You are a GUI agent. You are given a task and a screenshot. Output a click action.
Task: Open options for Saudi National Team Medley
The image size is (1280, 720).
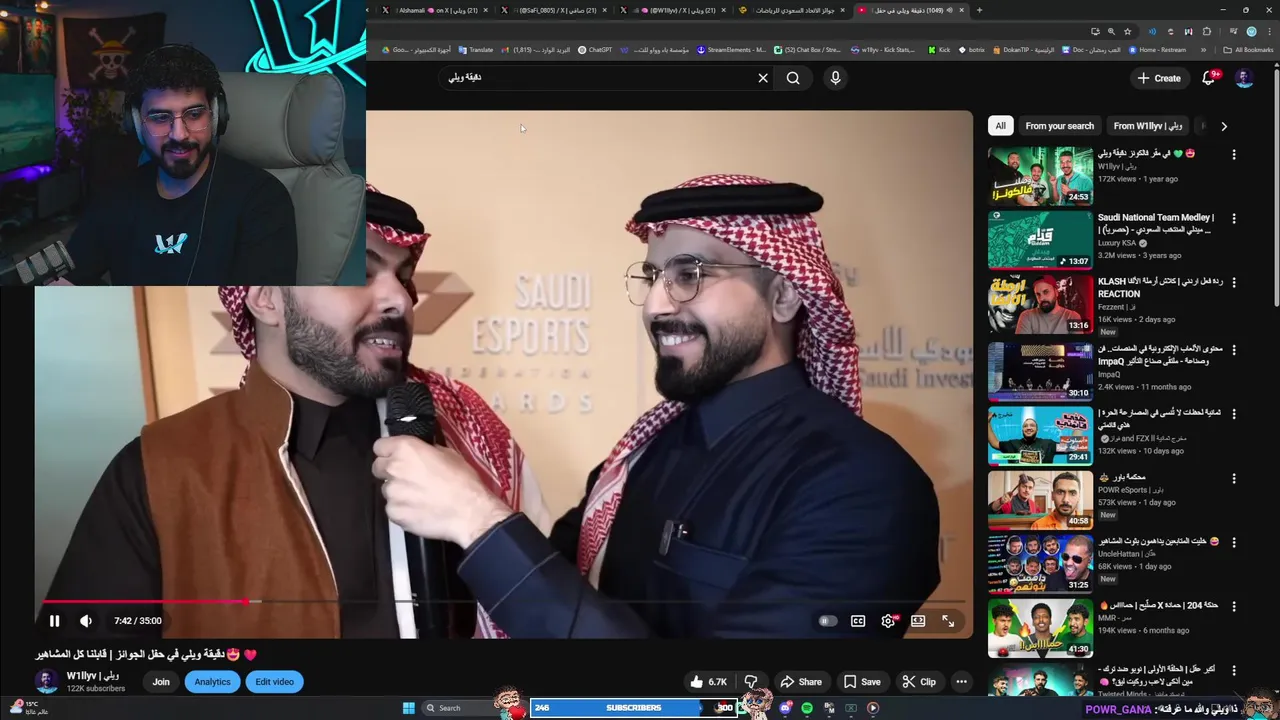tap(1234, 219)
